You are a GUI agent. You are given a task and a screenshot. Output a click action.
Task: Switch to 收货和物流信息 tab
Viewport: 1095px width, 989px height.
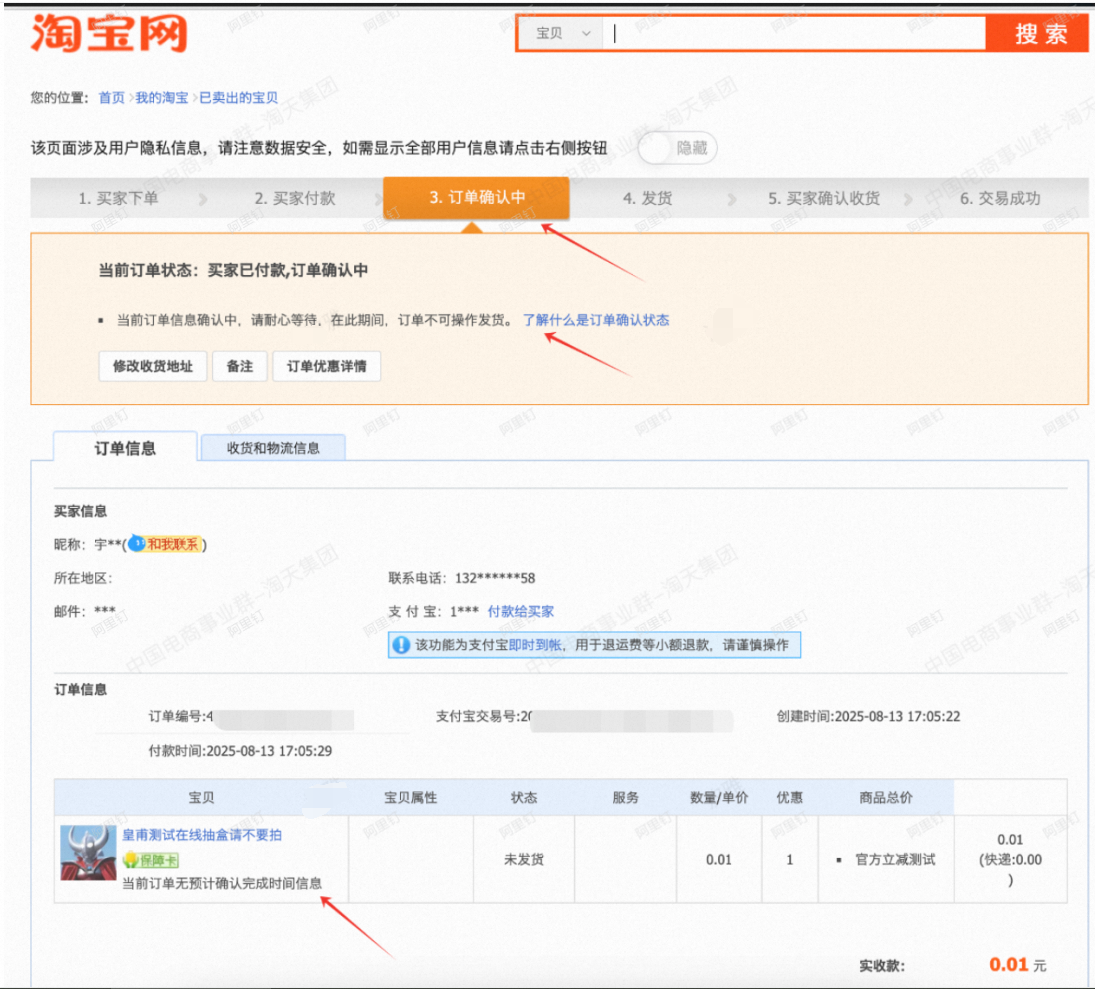(x=273, y=448)
